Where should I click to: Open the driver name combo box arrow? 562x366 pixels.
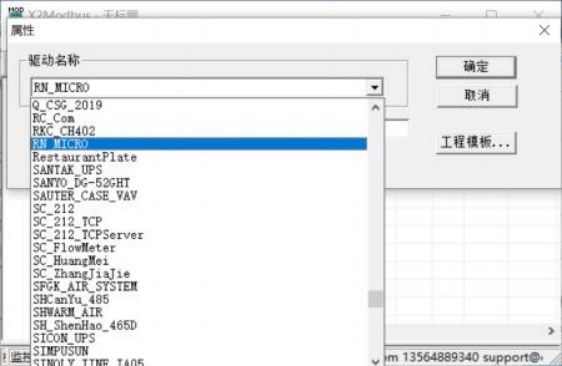pyautogui.click(x=375, y=87)
